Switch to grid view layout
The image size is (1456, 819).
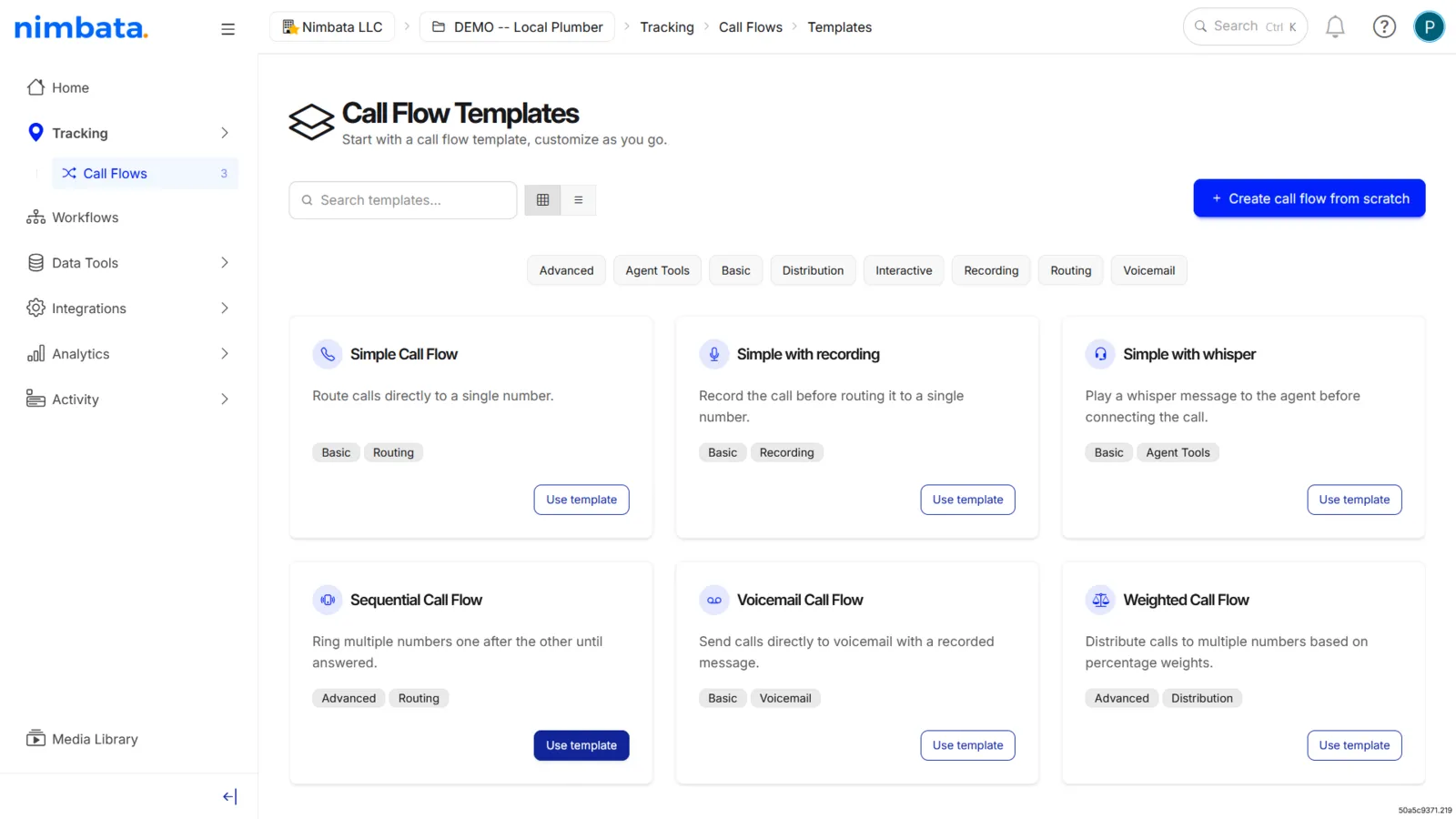tap(543, 200)
